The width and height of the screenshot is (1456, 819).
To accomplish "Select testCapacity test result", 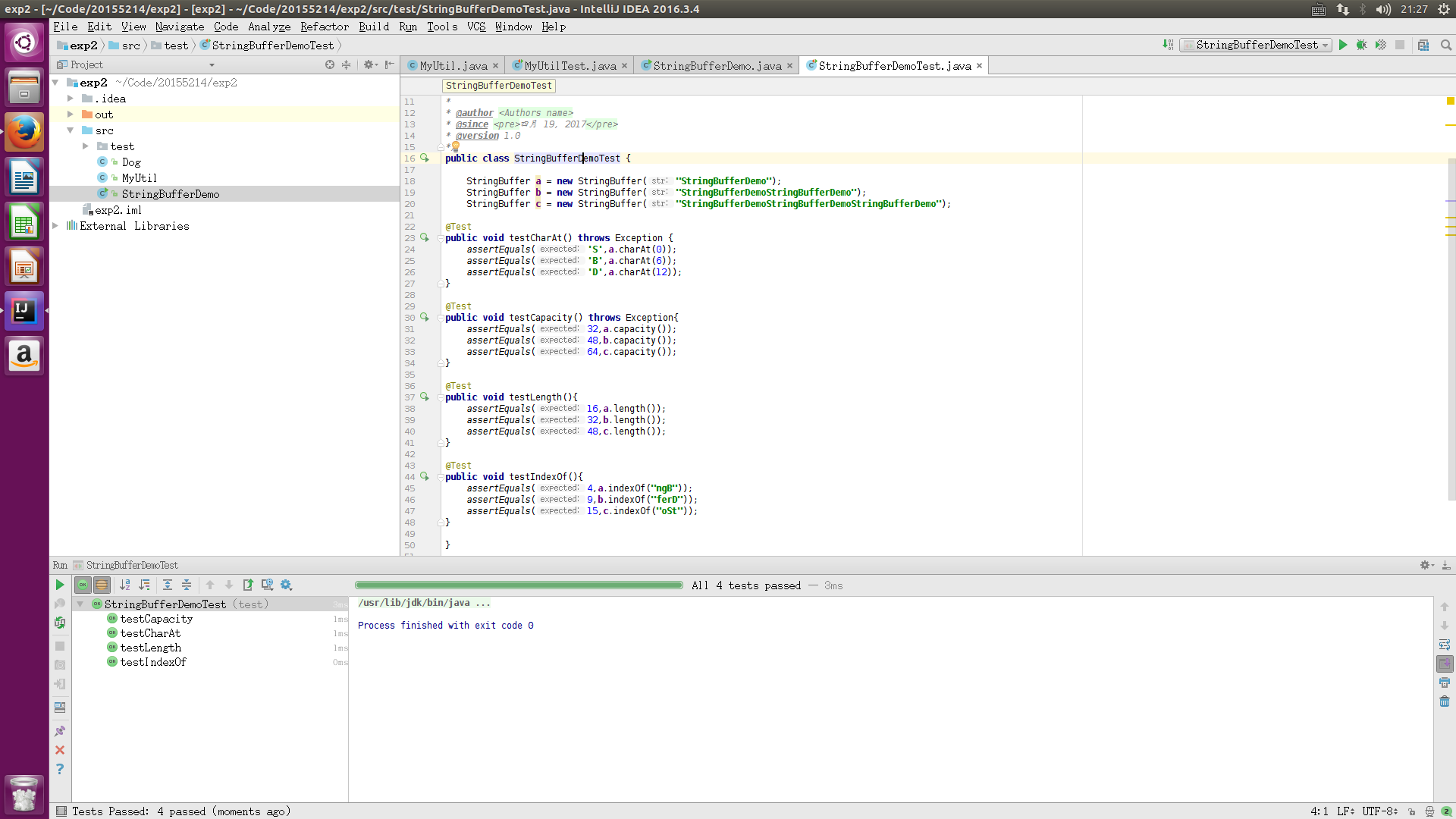I will click(156, 619).
